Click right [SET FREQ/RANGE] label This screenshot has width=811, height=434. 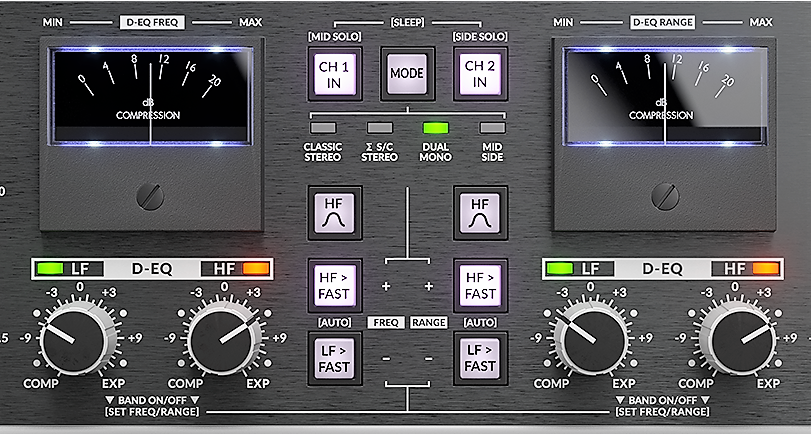click(663, 412)
